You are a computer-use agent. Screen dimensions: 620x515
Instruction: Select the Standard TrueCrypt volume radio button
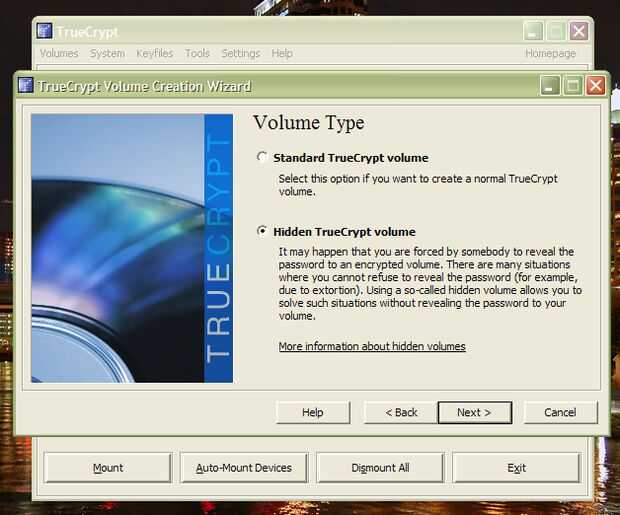coord(262,157)
